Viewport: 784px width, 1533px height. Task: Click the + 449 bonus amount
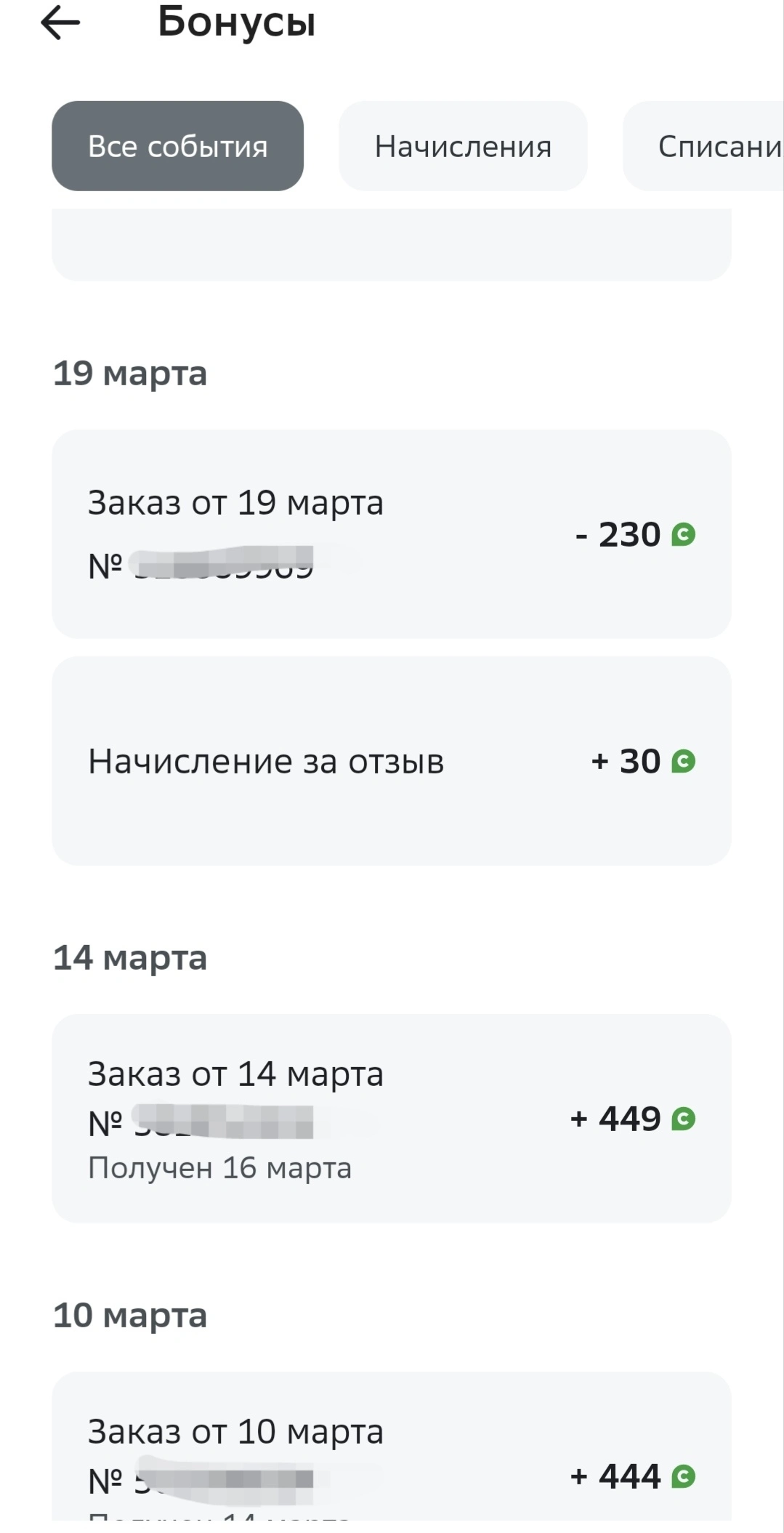615,1119
